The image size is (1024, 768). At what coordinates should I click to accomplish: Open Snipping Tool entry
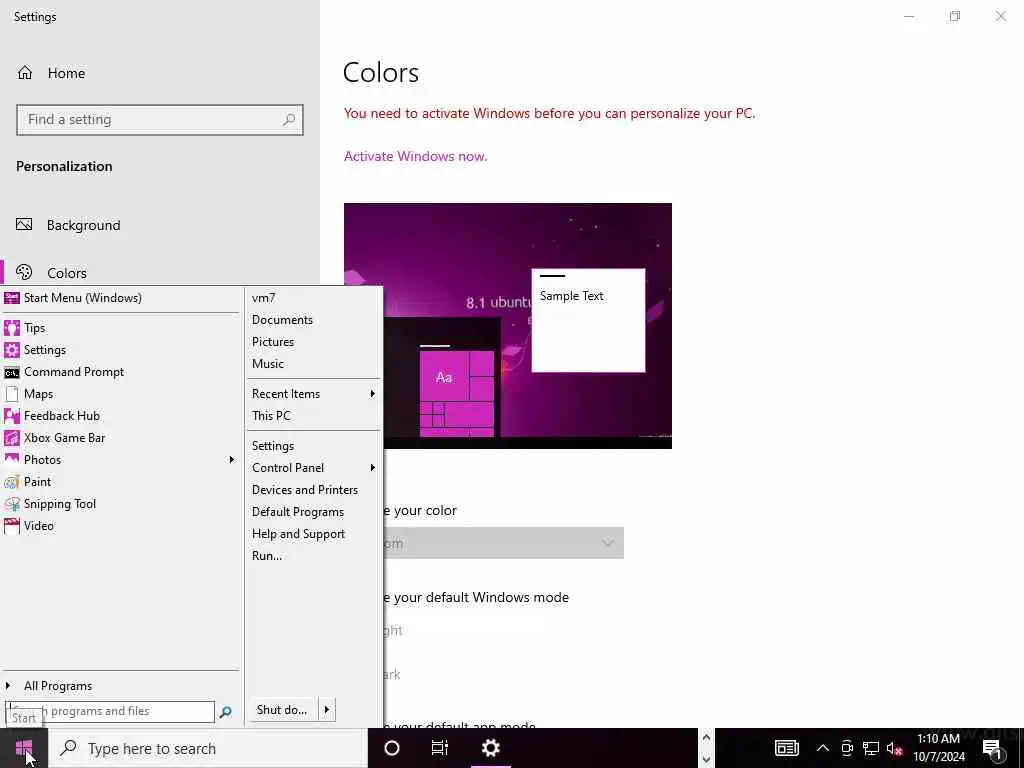click(121, 504)
